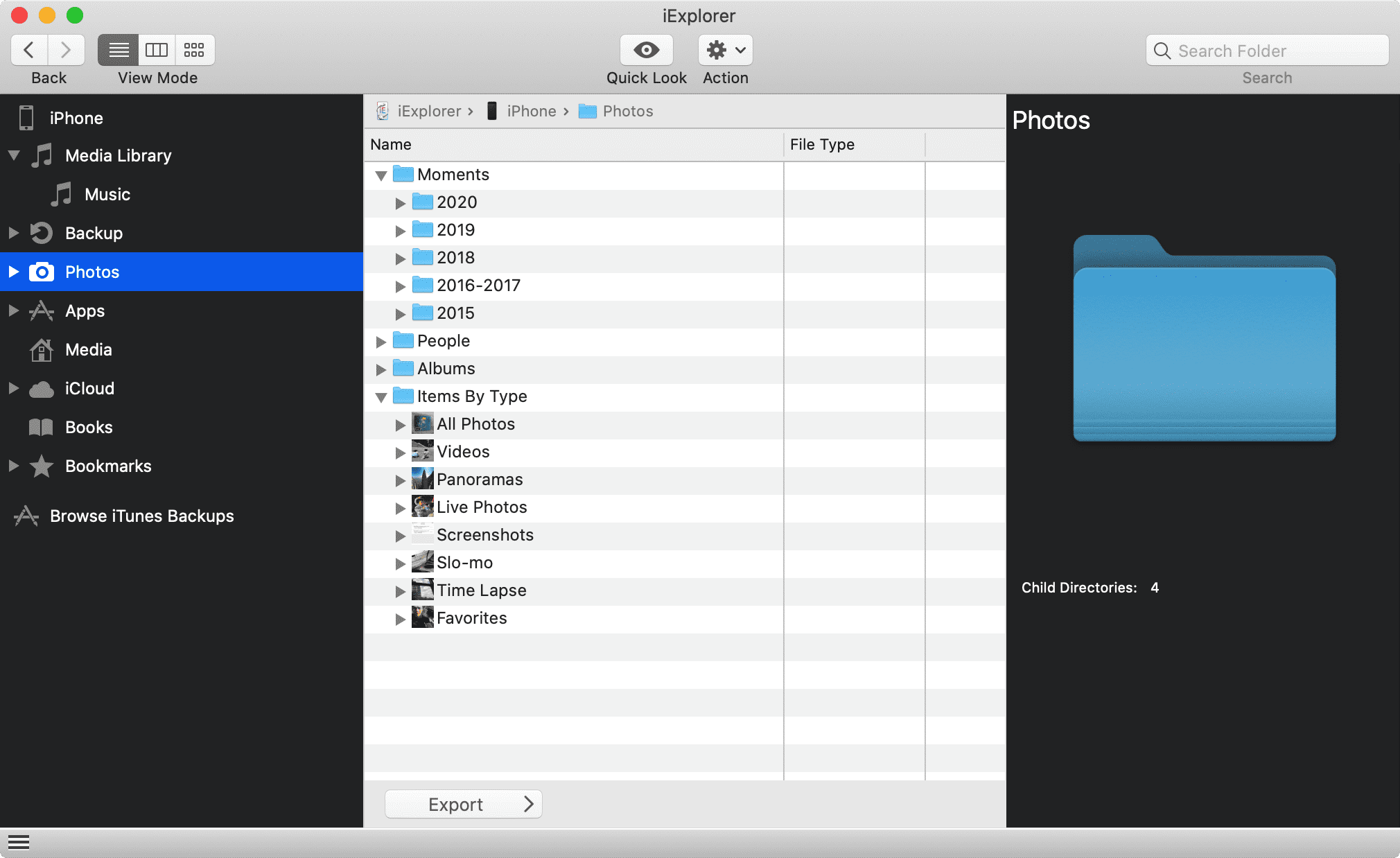Screen dimensions: 1400x858
Task: Sort by the File Type column header
Action: (855, 144)
